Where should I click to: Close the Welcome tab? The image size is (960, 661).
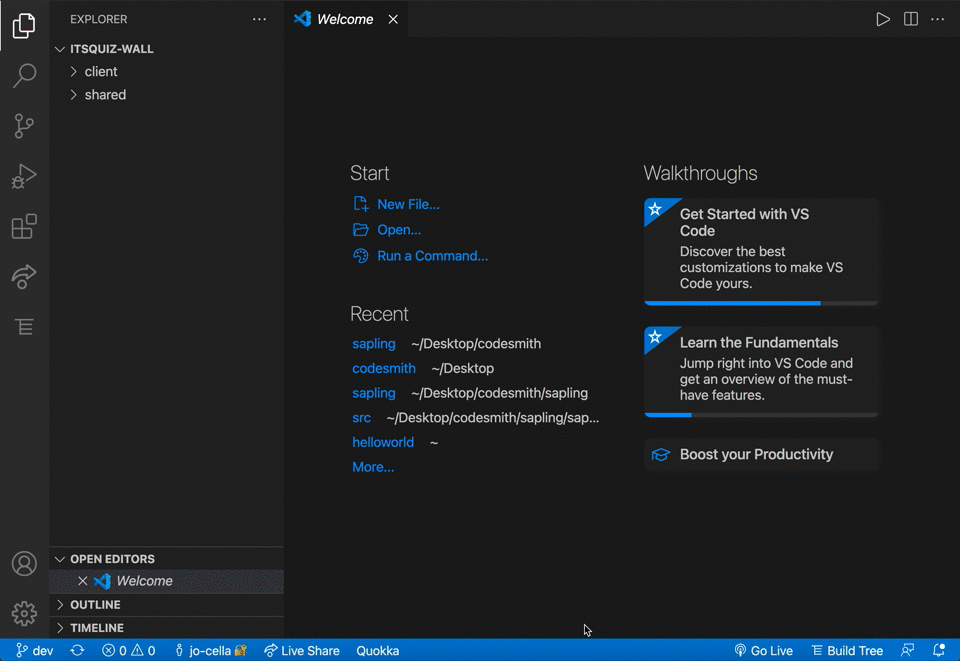(x=393, y=20)
